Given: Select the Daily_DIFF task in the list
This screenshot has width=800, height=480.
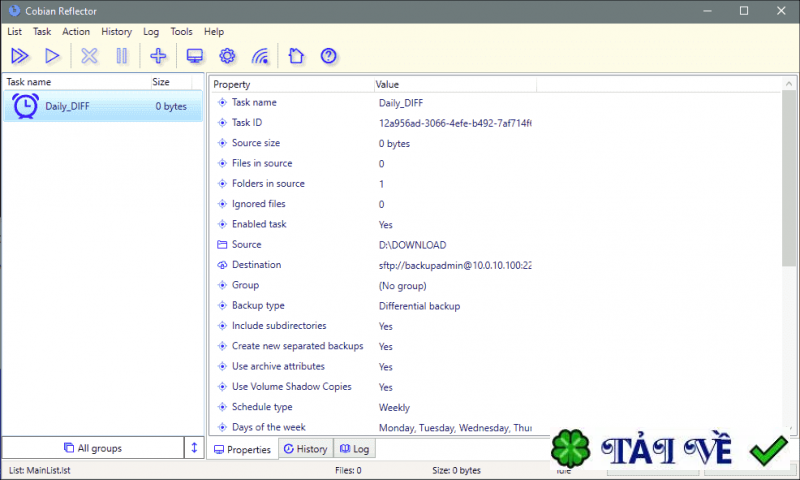Looking at the screenshot, I should [103, 106].
